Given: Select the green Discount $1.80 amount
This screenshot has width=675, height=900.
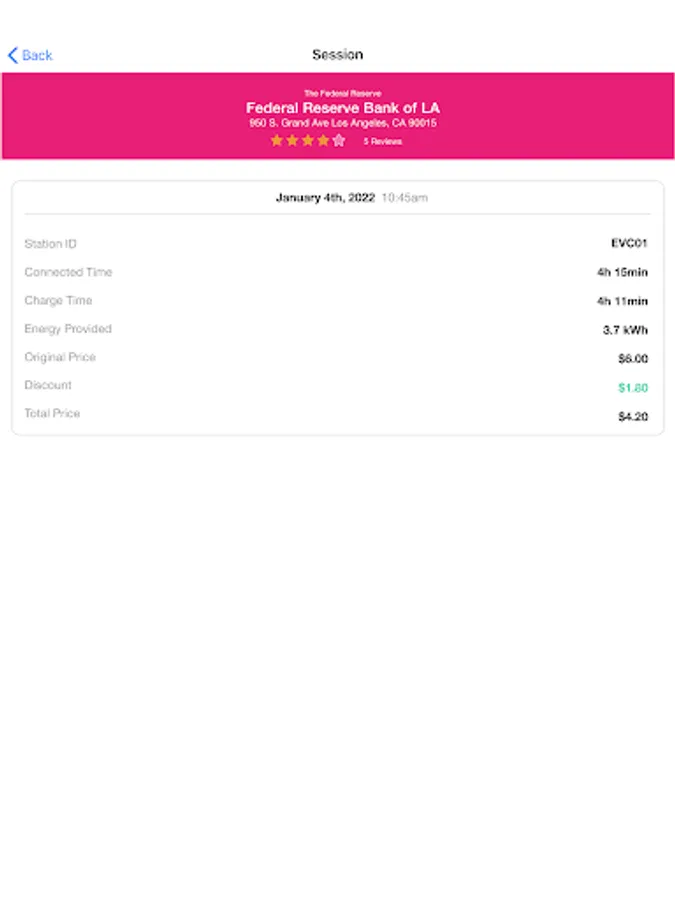Looking at the screenshot, I should pyautogui.click(x=633, y=387).
